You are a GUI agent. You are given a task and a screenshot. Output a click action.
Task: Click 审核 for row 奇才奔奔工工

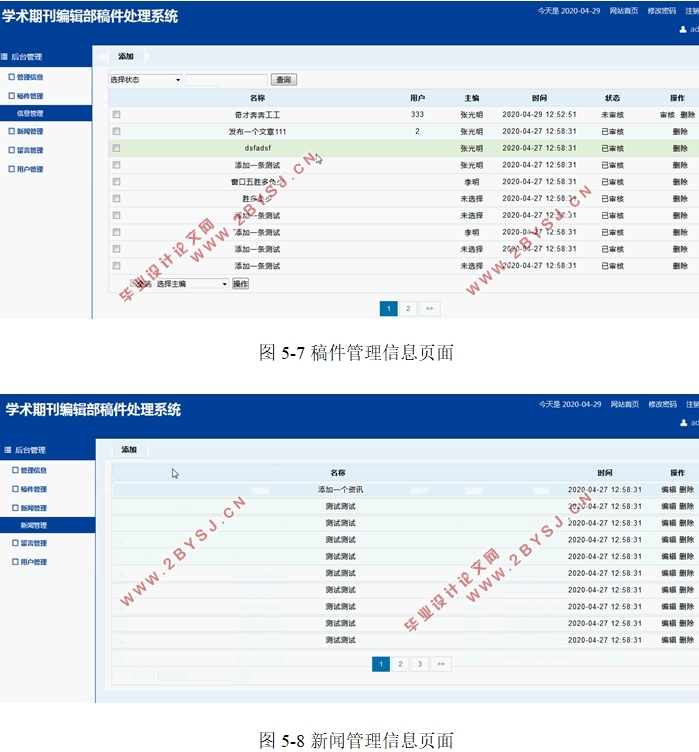coord(667,115)
